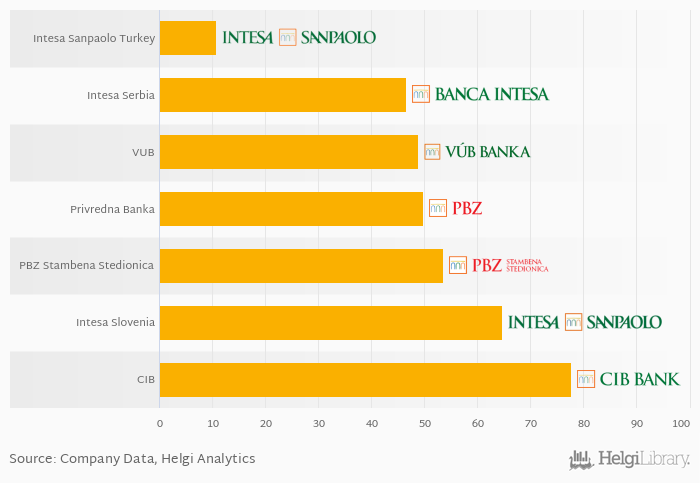Click the 50 tick label on x-axis
This screenshot has width=700, height=483.
click(x=425, y=424)
